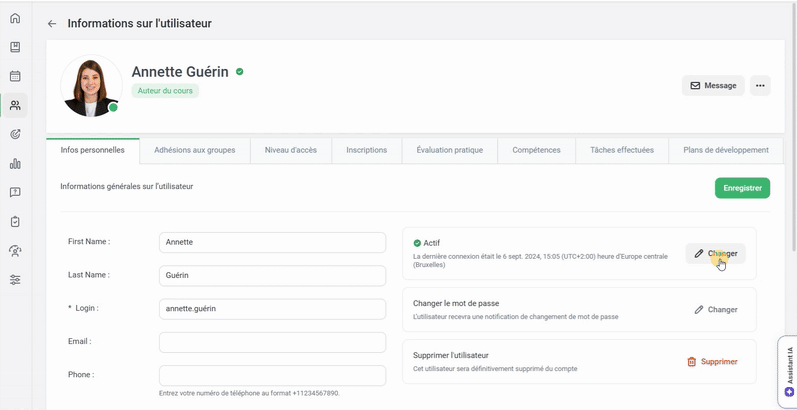Click Supprimer to delete the user

pyautogui.click(x=712, y=362)
